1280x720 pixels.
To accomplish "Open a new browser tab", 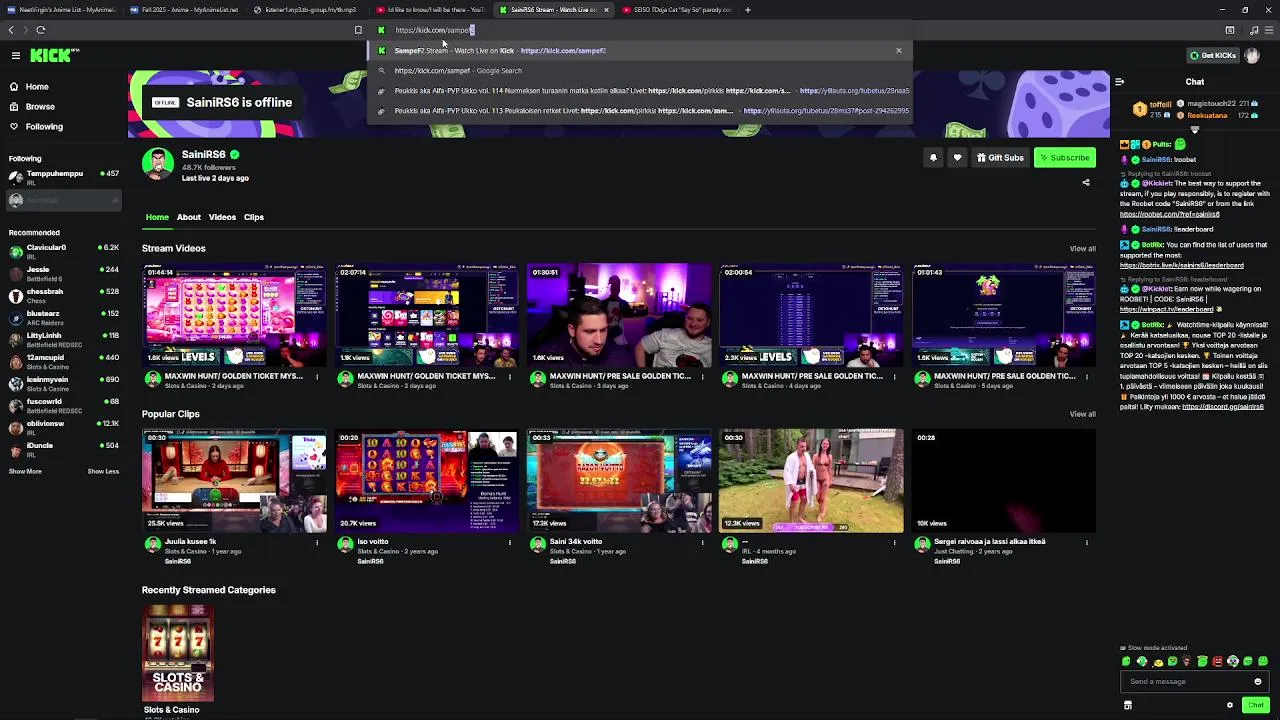I will pyautogui.click(x=748, y=10).
